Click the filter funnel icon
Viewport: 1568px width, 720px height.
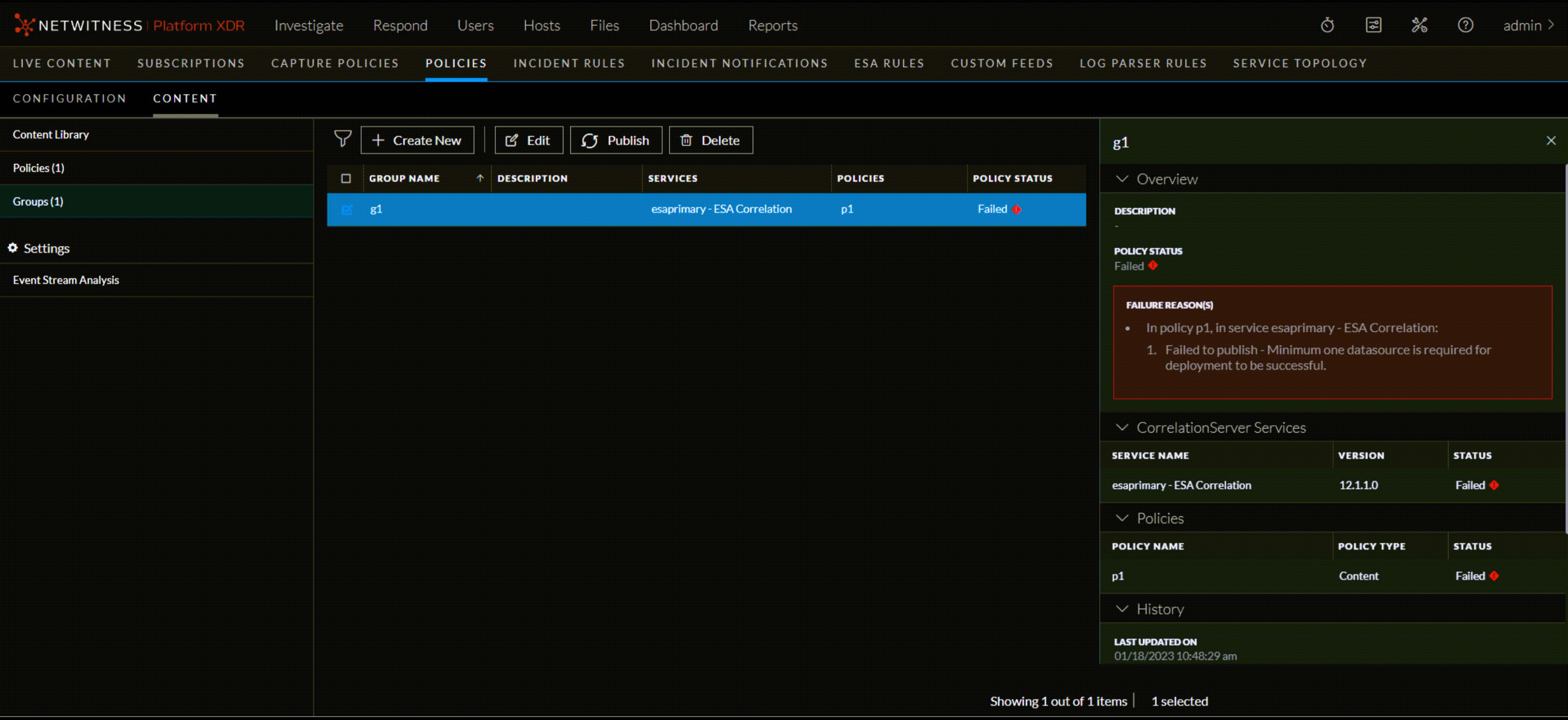(342, 139)
